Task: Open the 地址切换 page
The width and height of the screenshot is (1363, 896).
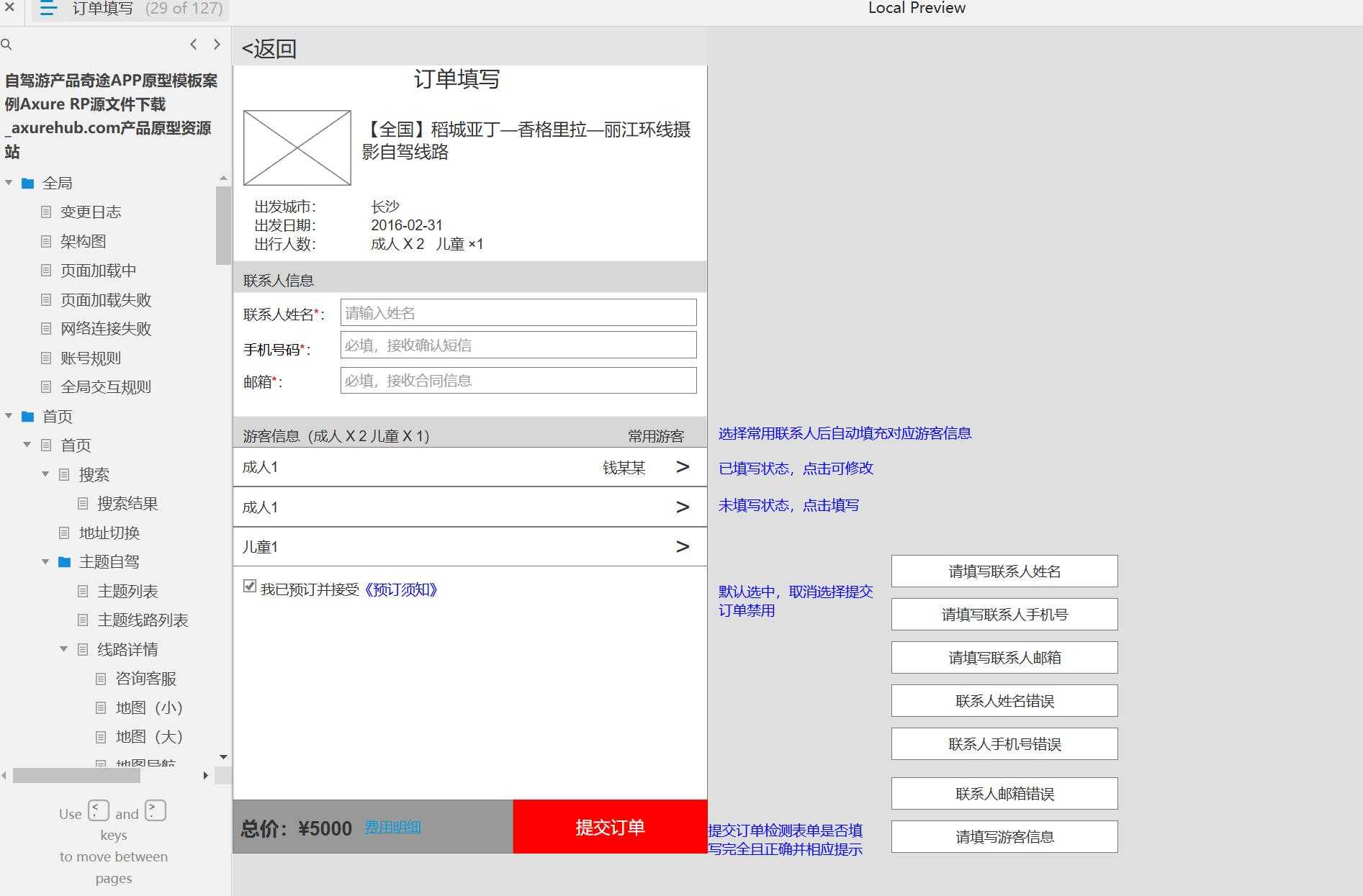Action: [109, 533]
